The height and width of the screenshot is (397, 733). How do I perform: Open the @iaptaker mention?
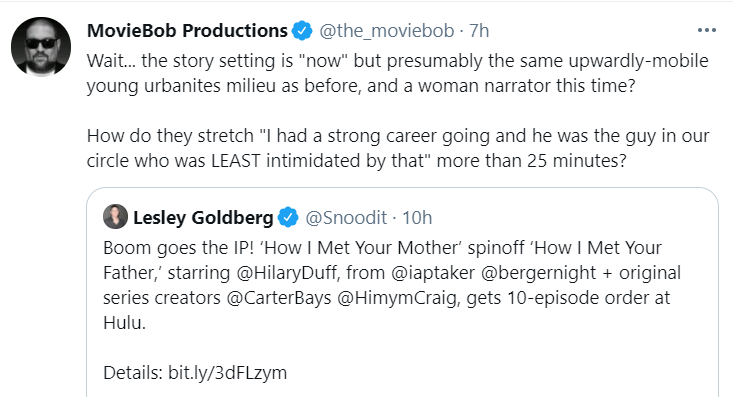pos(432,273)
